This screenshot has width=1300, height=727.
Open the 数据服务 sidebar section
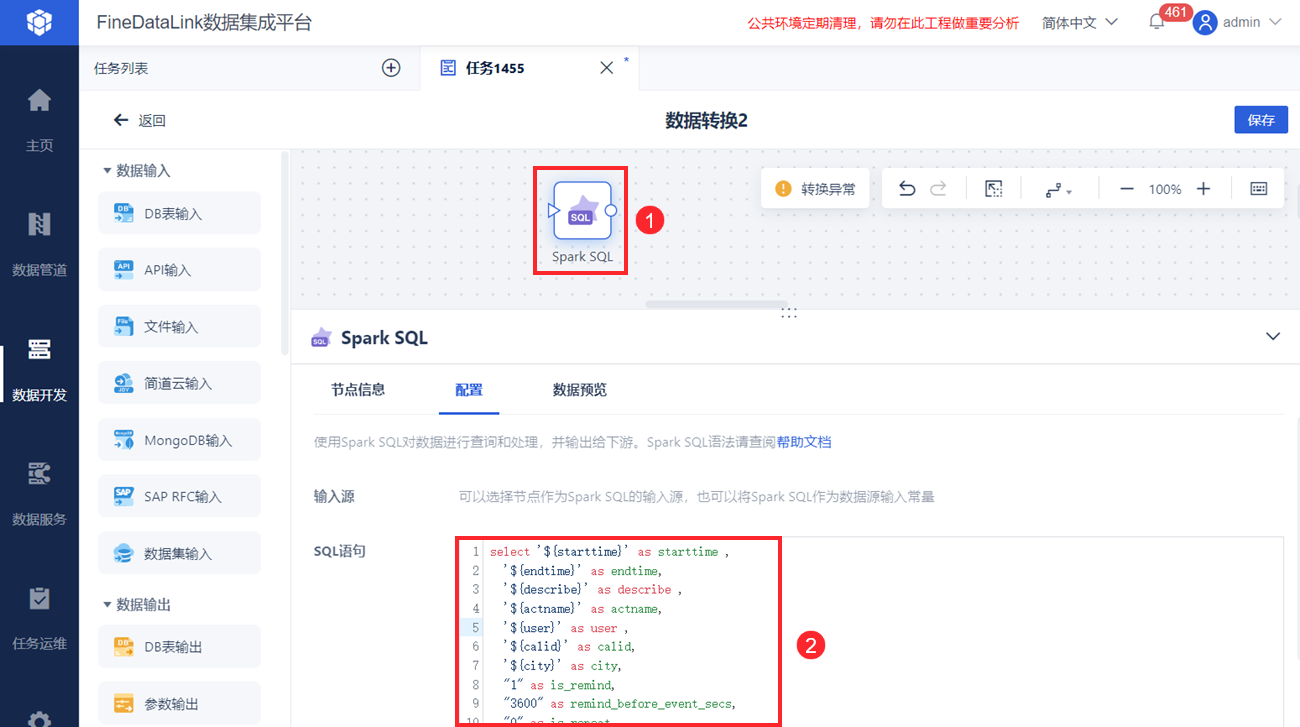point(39,494)
